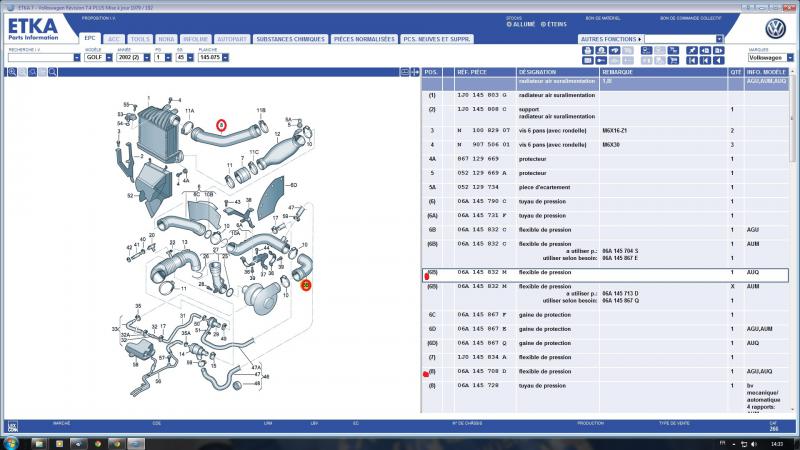Click the navy skip-to-first arrow icon
The width and height of the screenshot is (800, 450).
coord(692,60)
